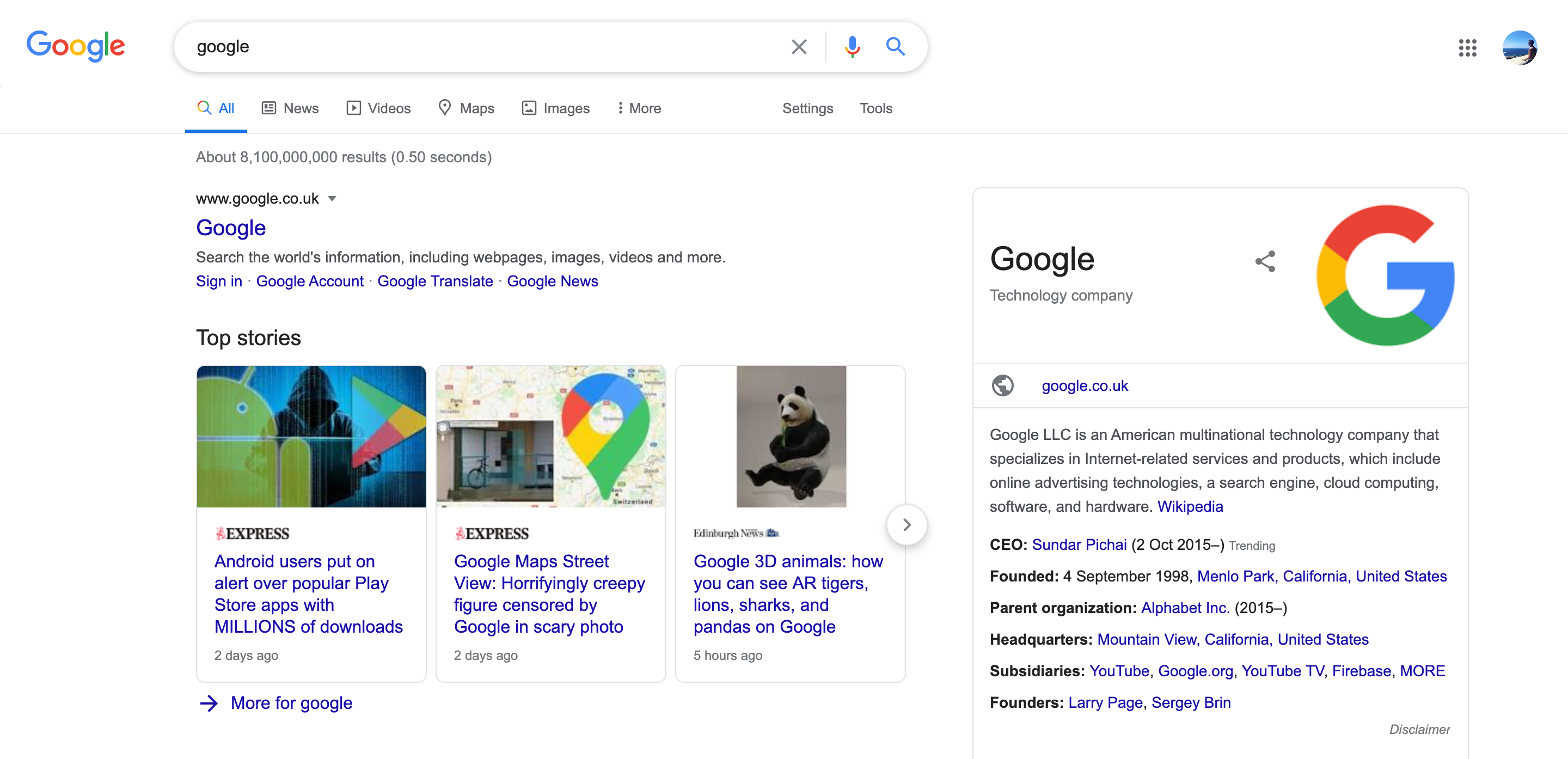Read the Android users Play Store alert story
The height and width of the screenshot is (759, 1568).
(308, 593)
